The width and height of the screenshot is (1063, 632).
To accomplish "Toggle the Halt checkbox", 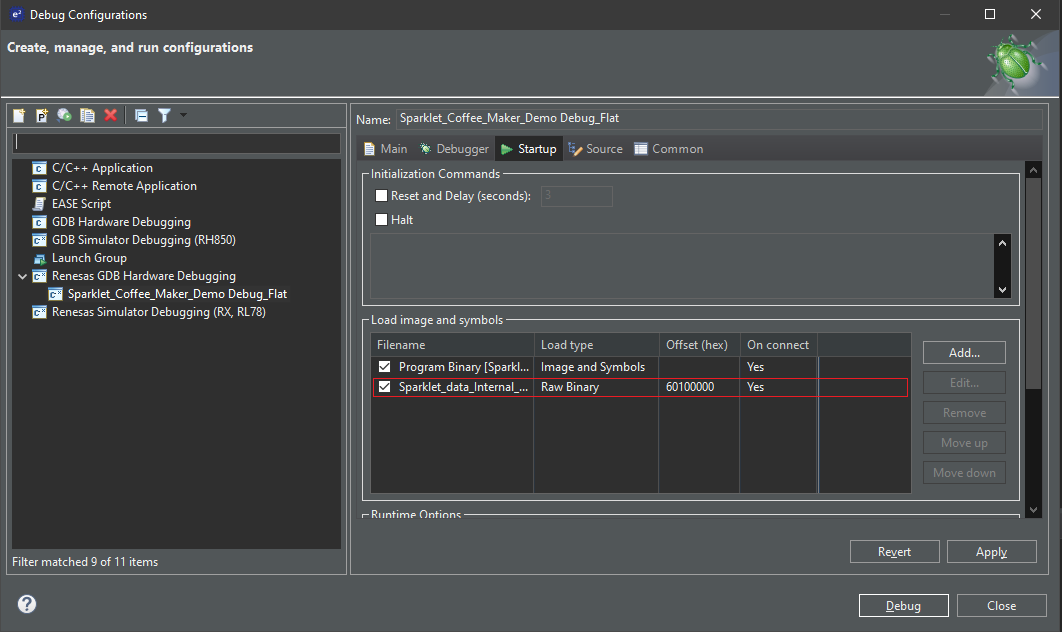I will point(381,220).
